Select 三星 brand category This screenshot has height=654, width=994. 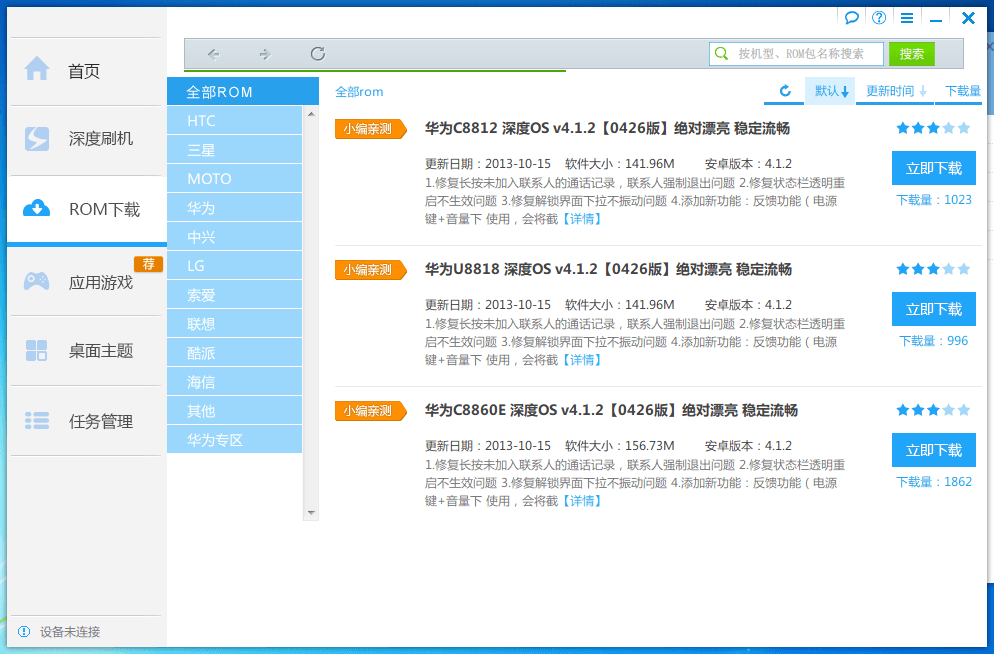[x=235, y=150]
